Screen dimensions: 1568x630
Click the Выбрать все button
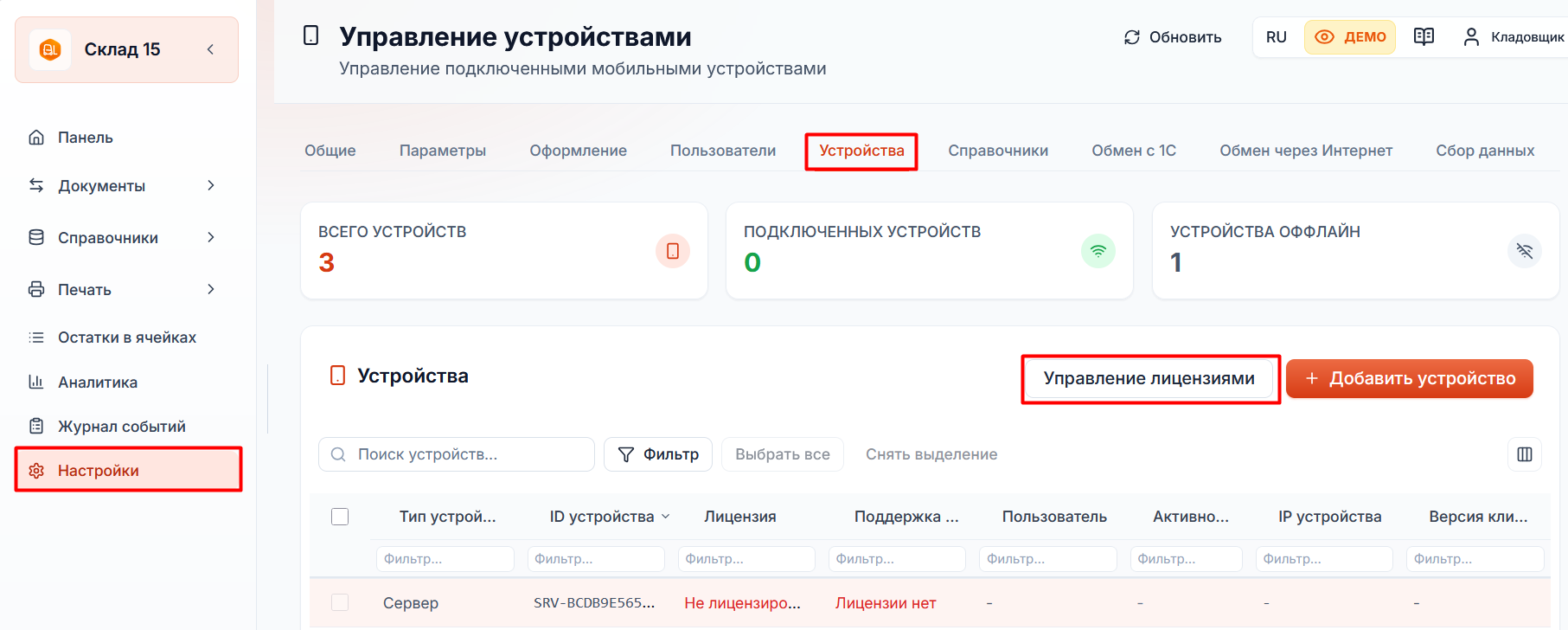[783, 454]
